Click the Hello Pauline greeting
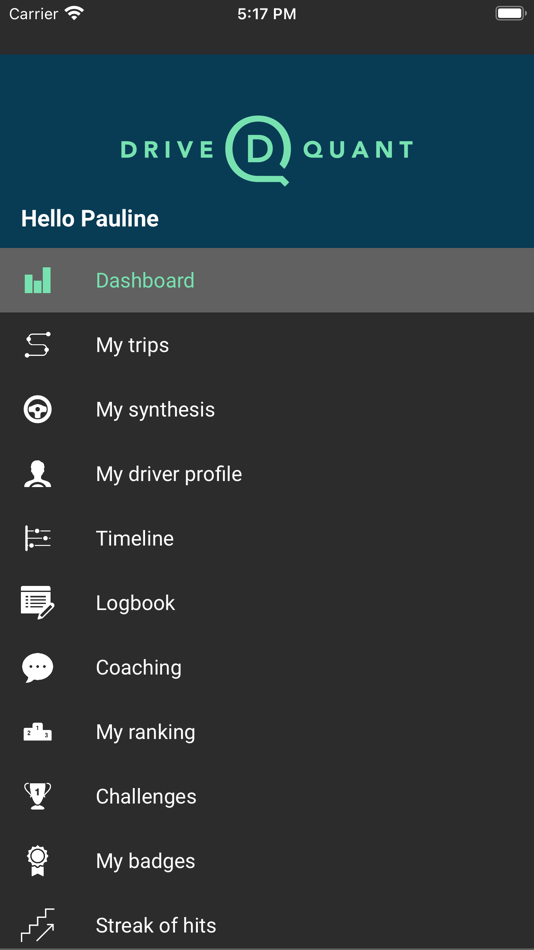Screen dimensions: 534x950 tap(90, 219)
